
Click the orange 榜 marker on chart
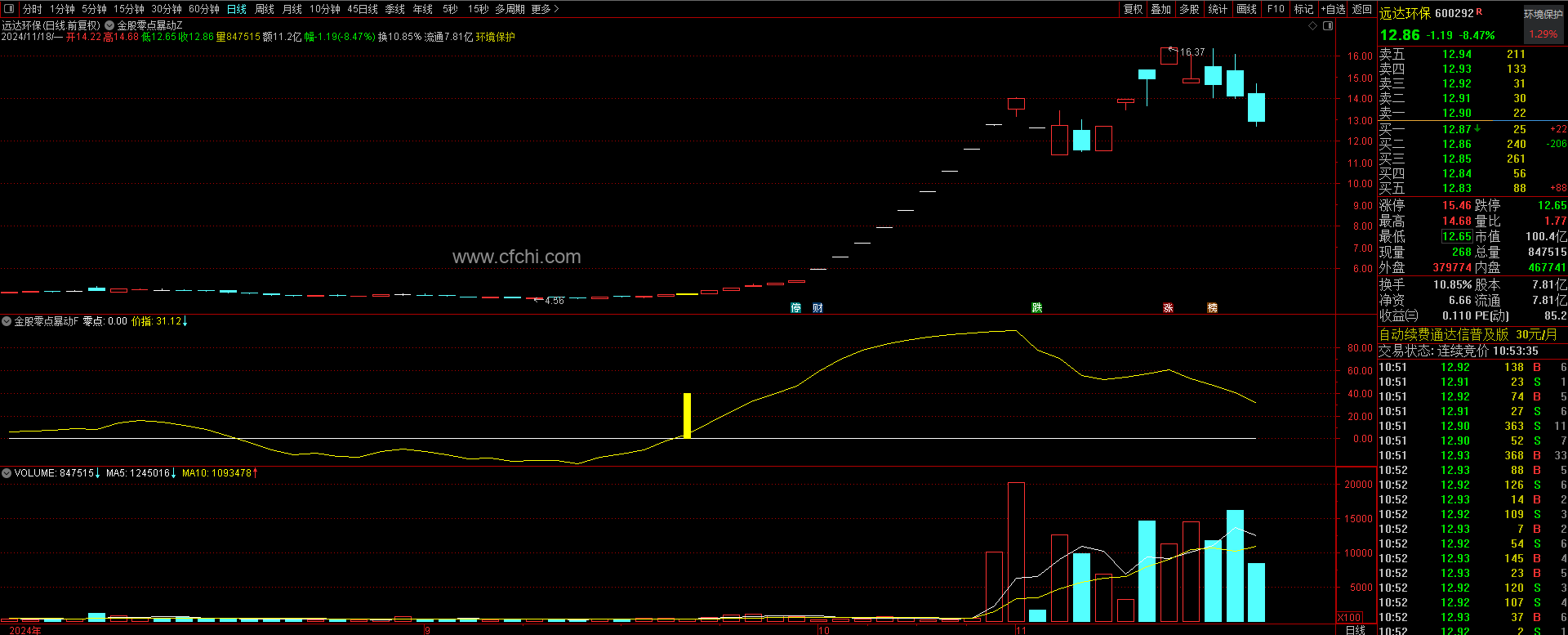coord(1213,308)
